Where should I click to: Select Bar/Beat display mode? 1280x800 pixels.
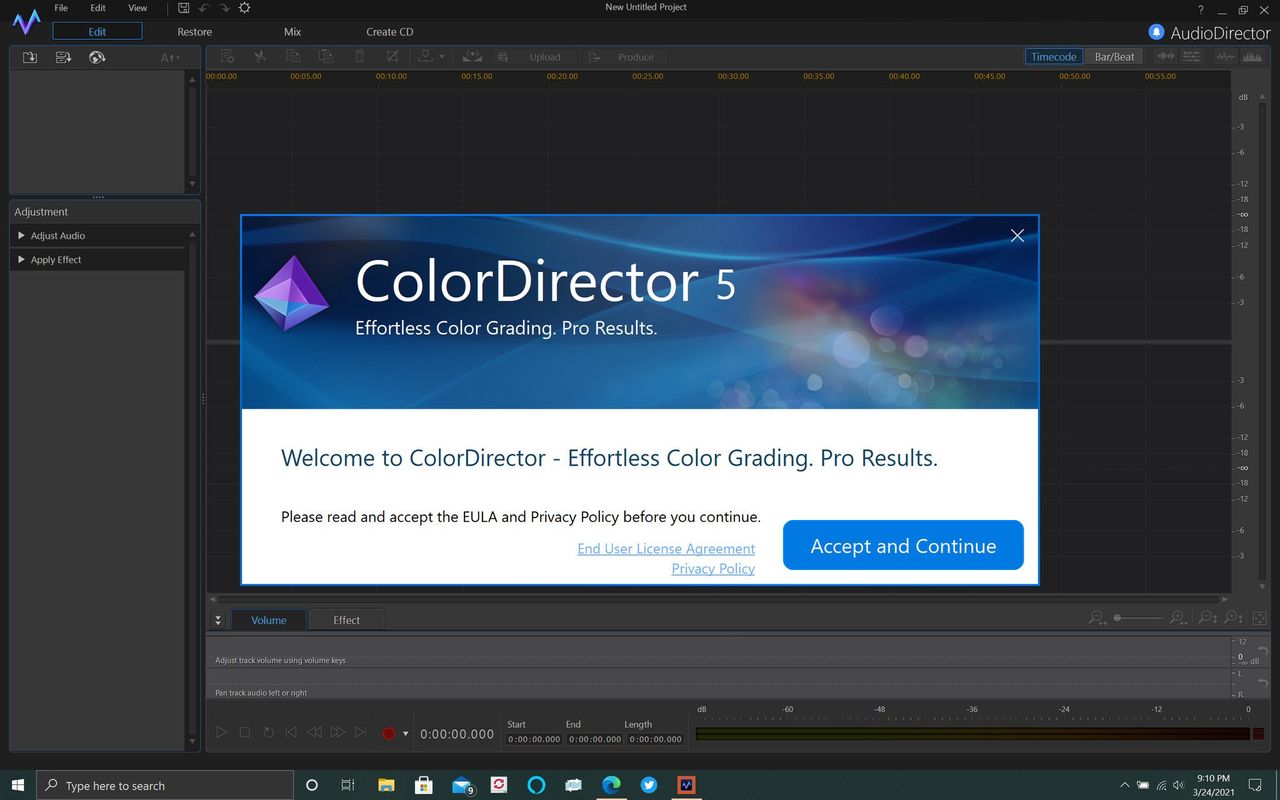coord(1114,56)
